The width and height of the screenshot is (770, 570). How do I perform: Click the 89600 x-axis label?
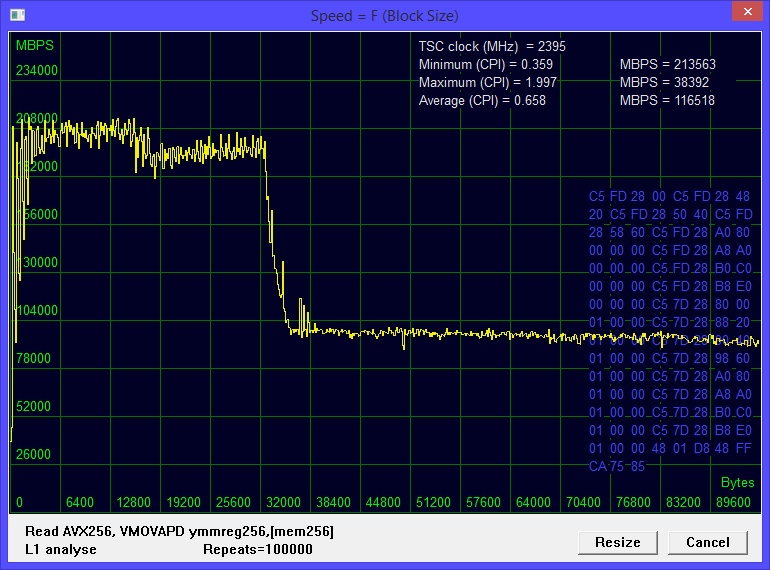pyautogui.click(x=733, y=503)
